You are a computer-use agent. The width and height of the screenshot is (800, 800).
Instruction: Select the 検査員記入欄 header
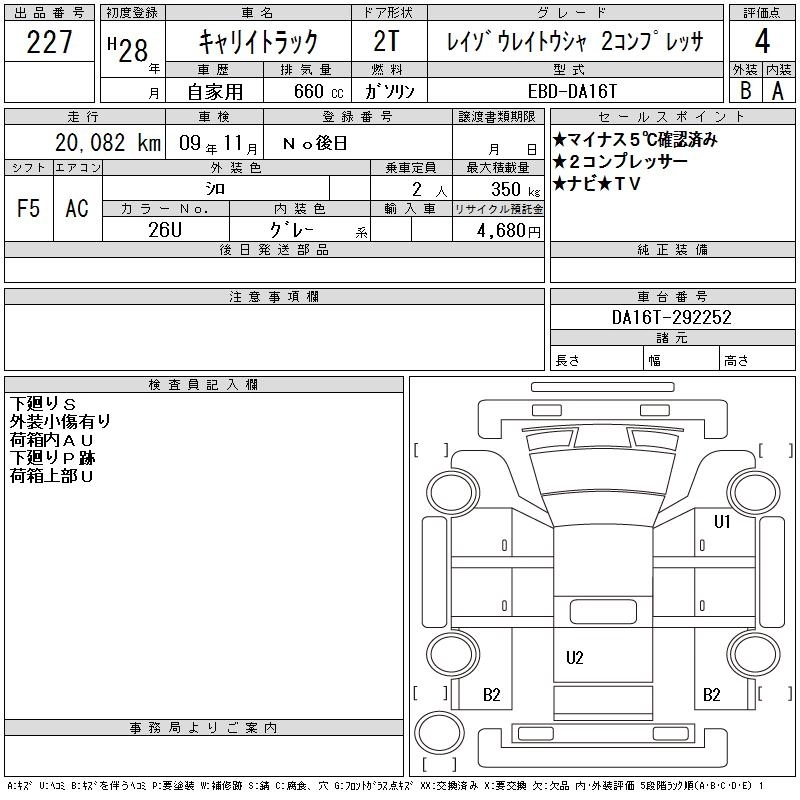[204, 385]
